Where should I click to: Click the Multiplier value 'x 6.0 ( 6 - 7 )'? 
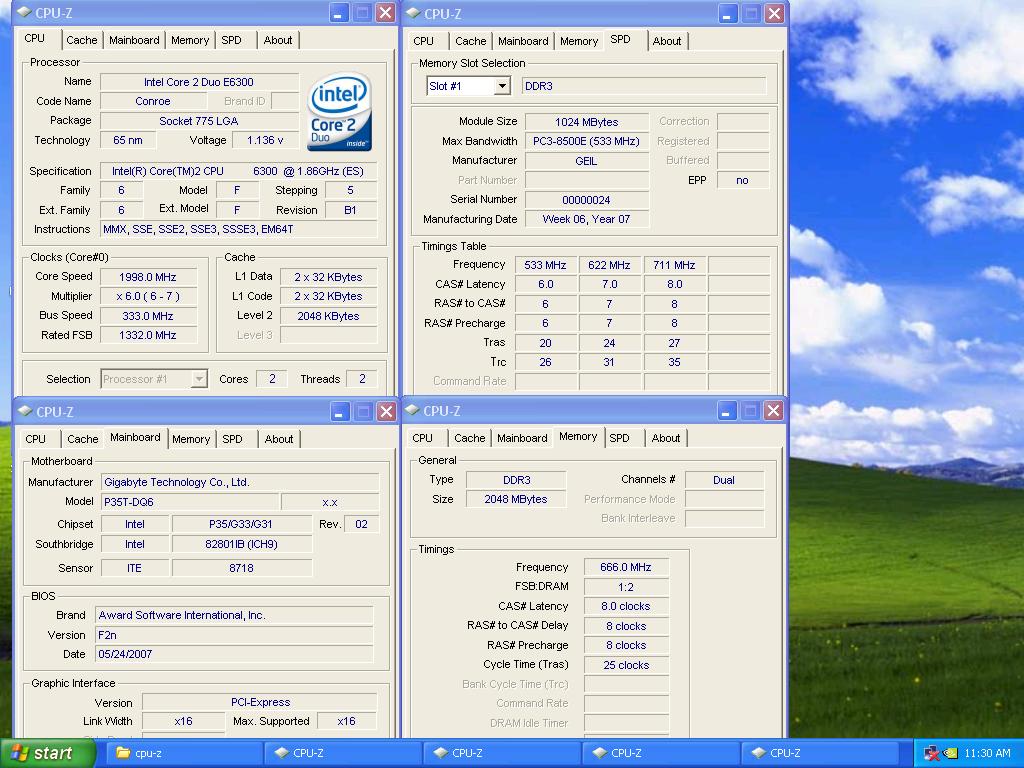click(148, 296)
